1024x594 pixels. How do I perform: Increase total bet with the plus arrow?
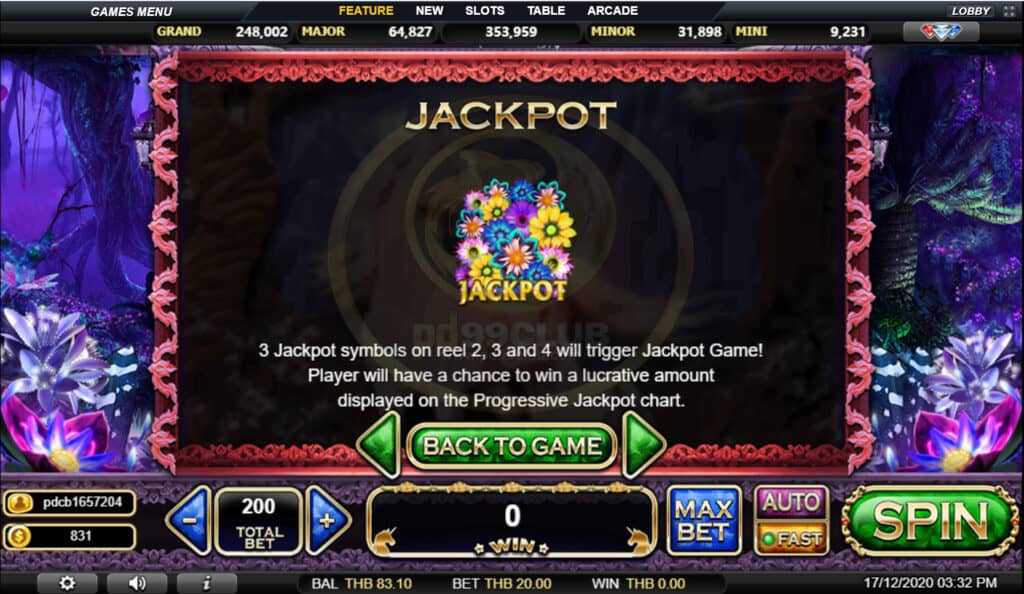pos(328,520)
